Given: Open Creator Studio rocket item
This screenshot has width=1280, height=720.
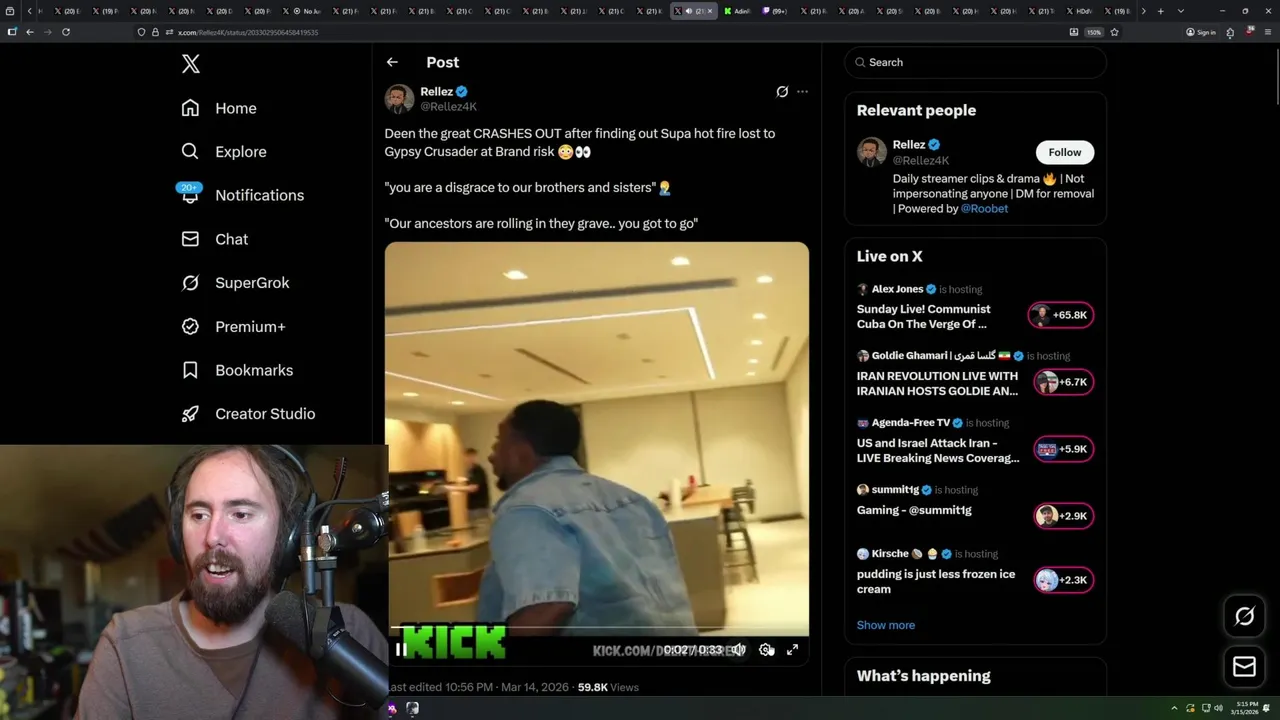Looking at the screenshot, I should [x=248, y=413].
